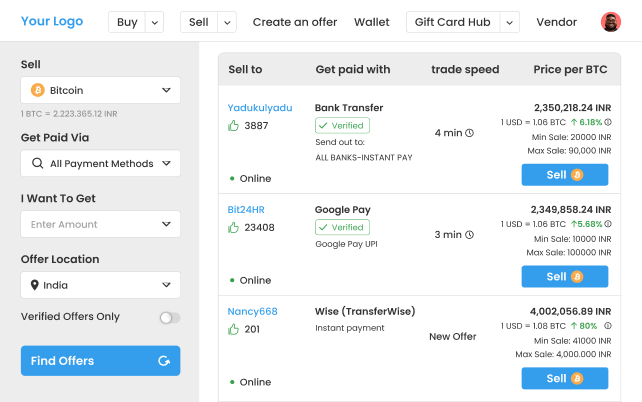Click the Bitcoin coin icon in Sell field
Screen dimensions: 642x402
click(x=38, y=90)
